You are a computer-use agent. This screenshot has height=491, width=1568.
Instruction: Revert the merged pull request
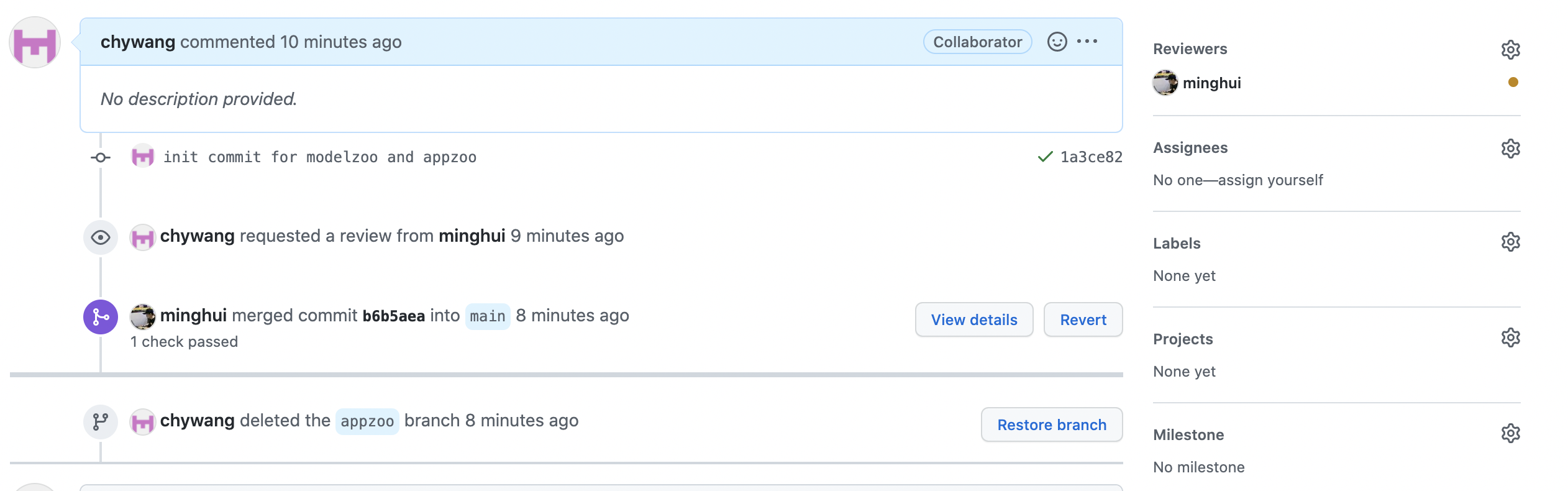(x=1083, y=320)
